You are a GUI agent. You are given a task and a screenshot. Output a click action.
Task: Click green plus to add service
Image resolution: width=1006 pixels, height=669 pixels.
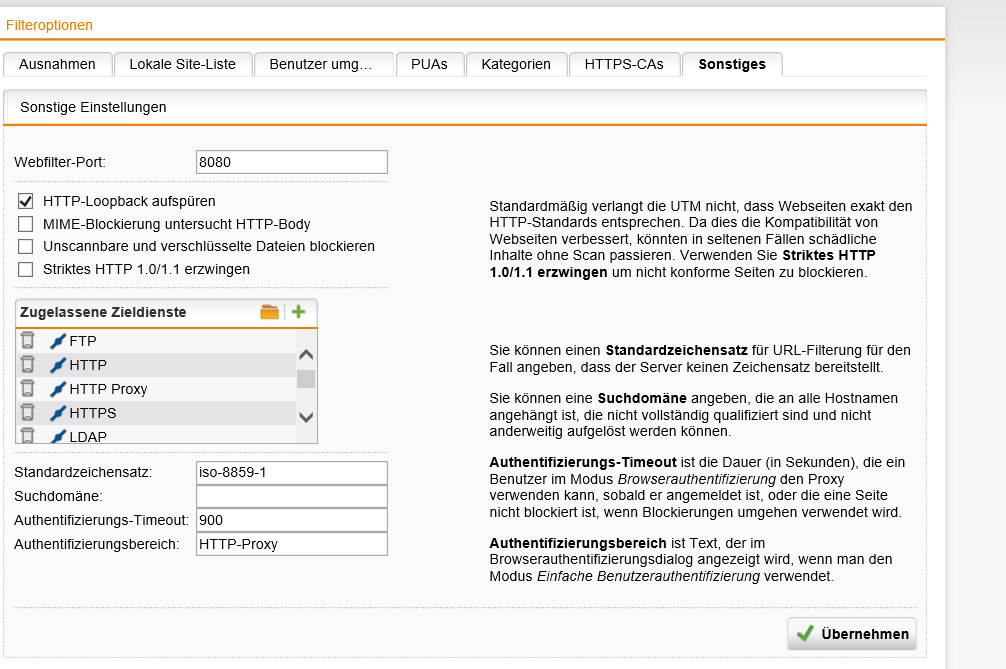(x=298, y=312)
